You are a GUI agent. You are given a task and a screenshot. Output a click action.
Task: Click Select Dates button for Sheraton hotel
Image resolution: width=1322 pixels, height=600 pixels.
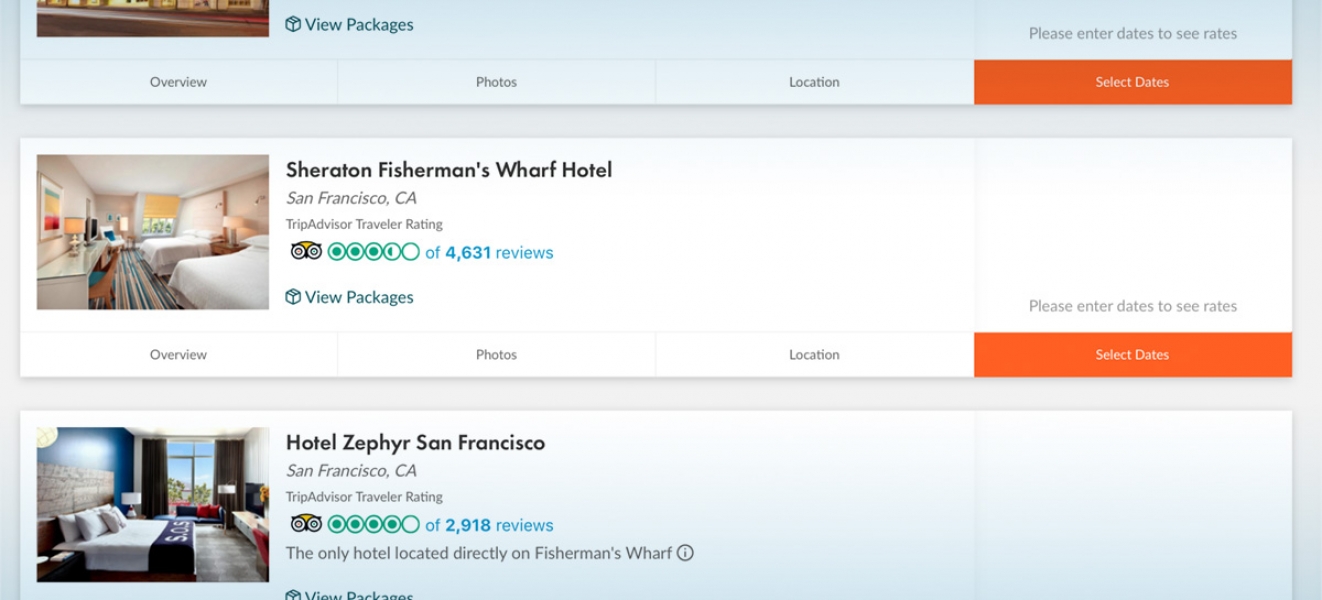[x=1133, y=355]
